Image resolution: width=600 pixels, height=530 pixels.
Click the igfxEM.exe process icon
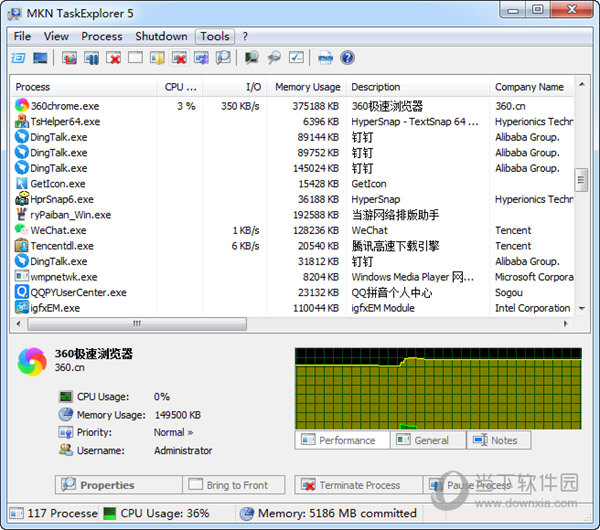tap(22, 308)
